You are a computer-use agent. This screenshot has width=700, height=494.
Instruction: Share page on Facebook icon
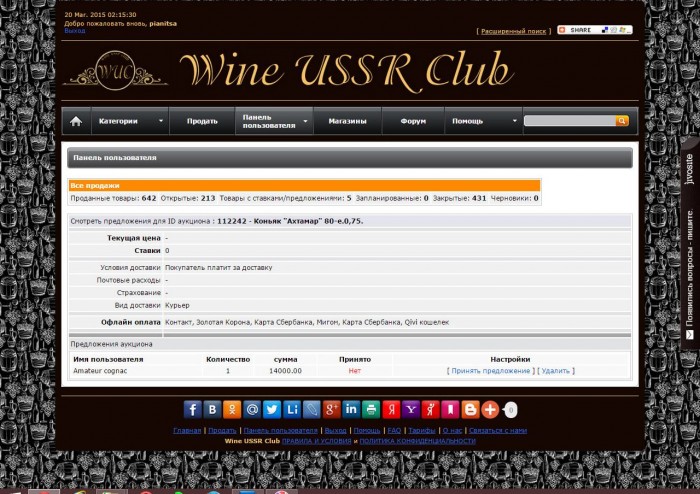tap(192, 409)
